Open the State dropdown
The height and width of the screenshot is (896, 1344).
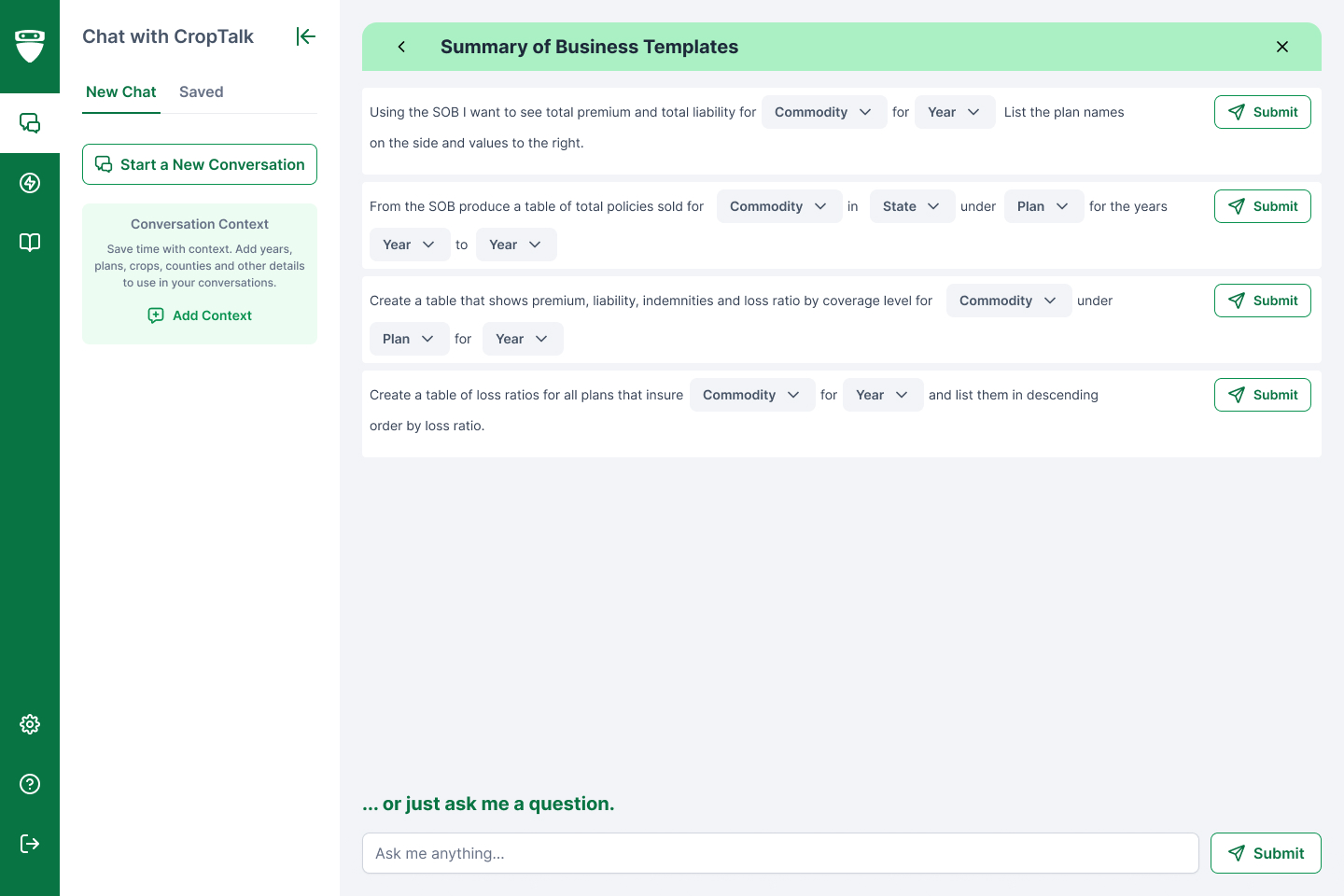coord(913,206)
